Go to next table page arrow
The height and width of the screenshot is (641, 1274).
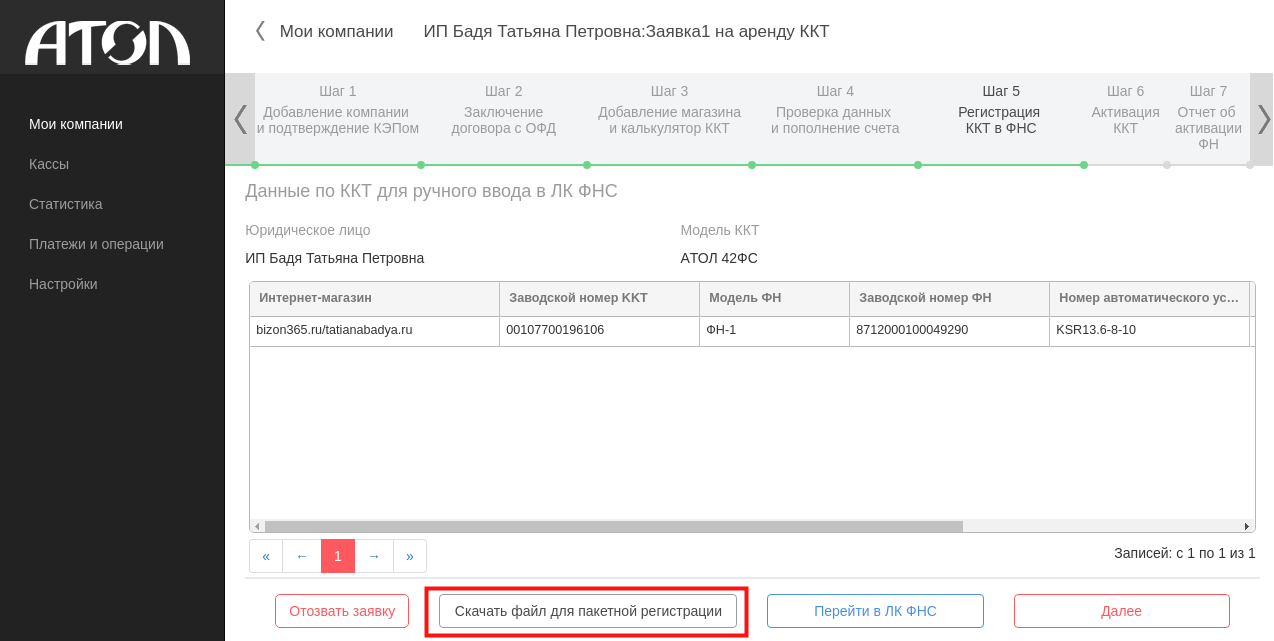[x=374, y=556]
